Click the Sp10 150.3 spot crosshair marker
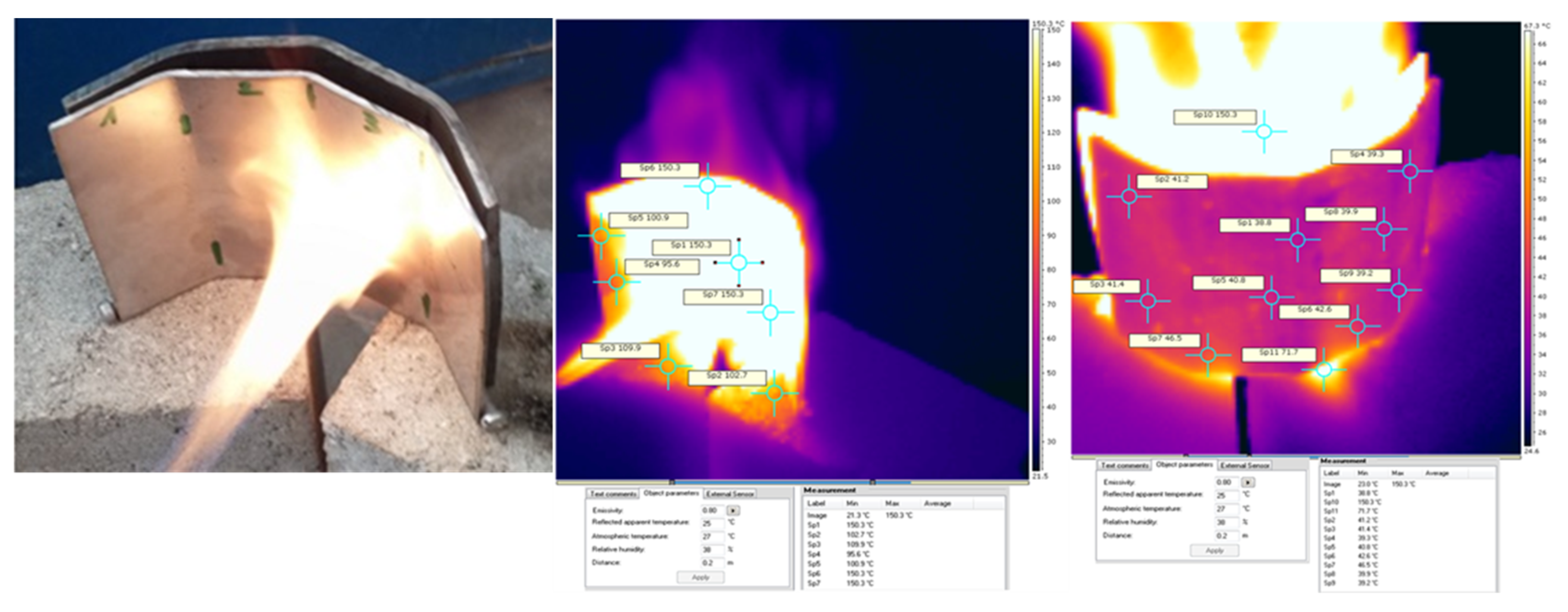Image resolution: width=1568 pixels, height=612 pixels. click(x=1264, y=131)
